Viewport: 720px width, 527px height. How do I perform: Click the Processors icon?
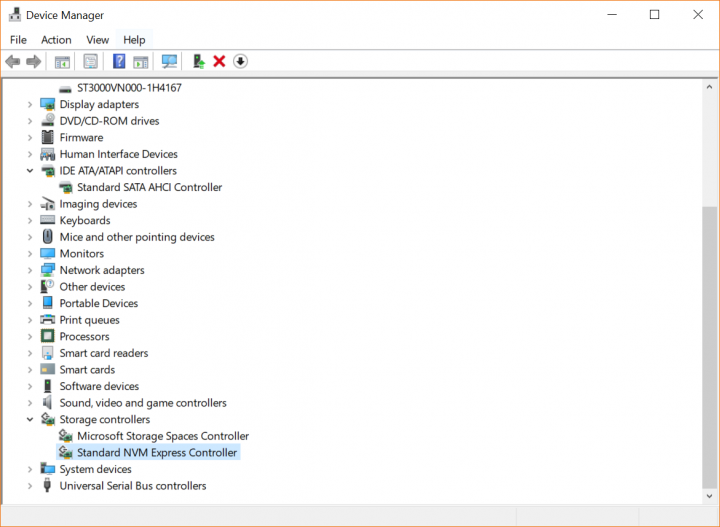point(47,336)
